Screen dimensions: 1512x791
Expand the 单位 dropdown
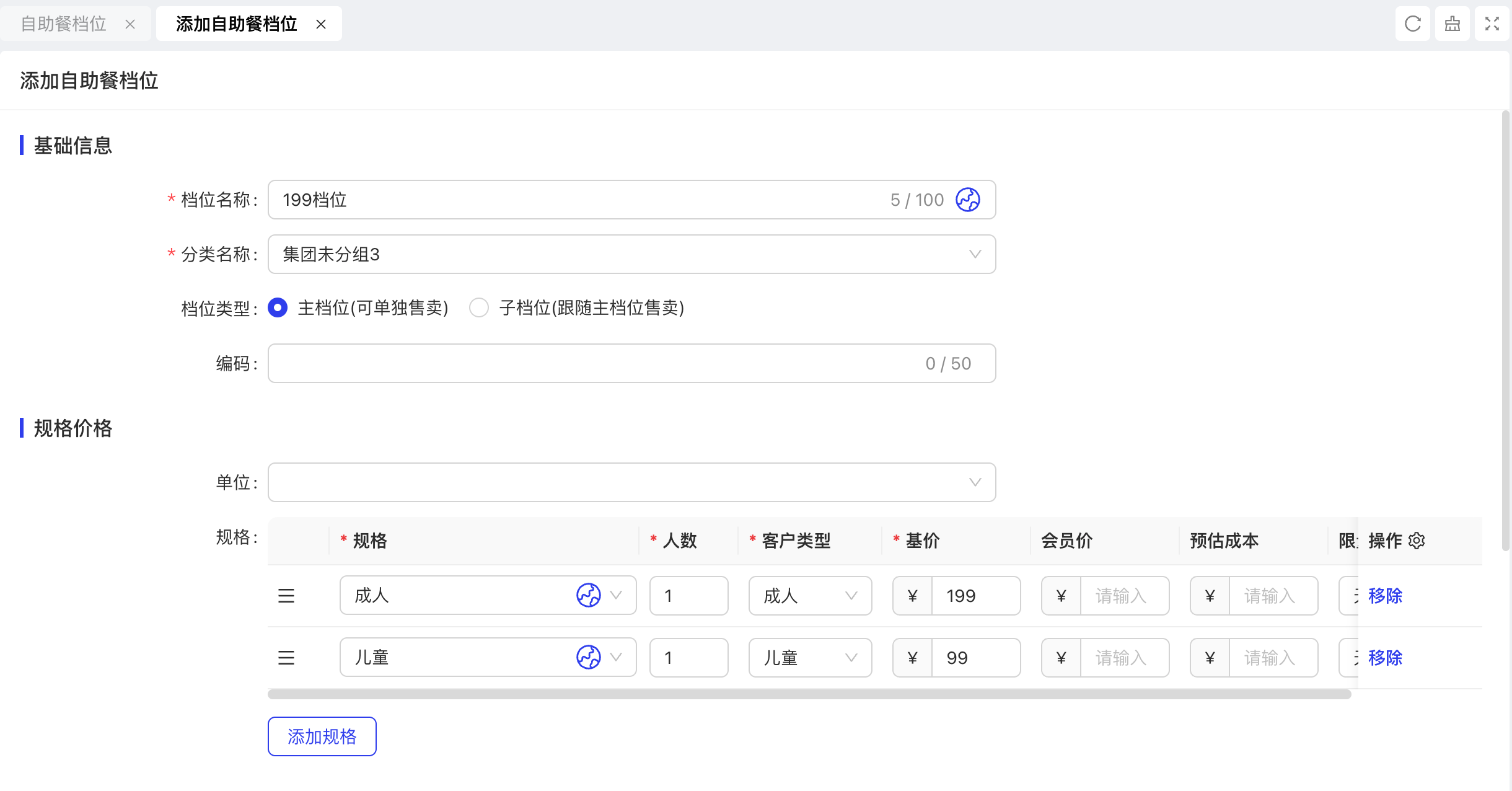(631, 482)
